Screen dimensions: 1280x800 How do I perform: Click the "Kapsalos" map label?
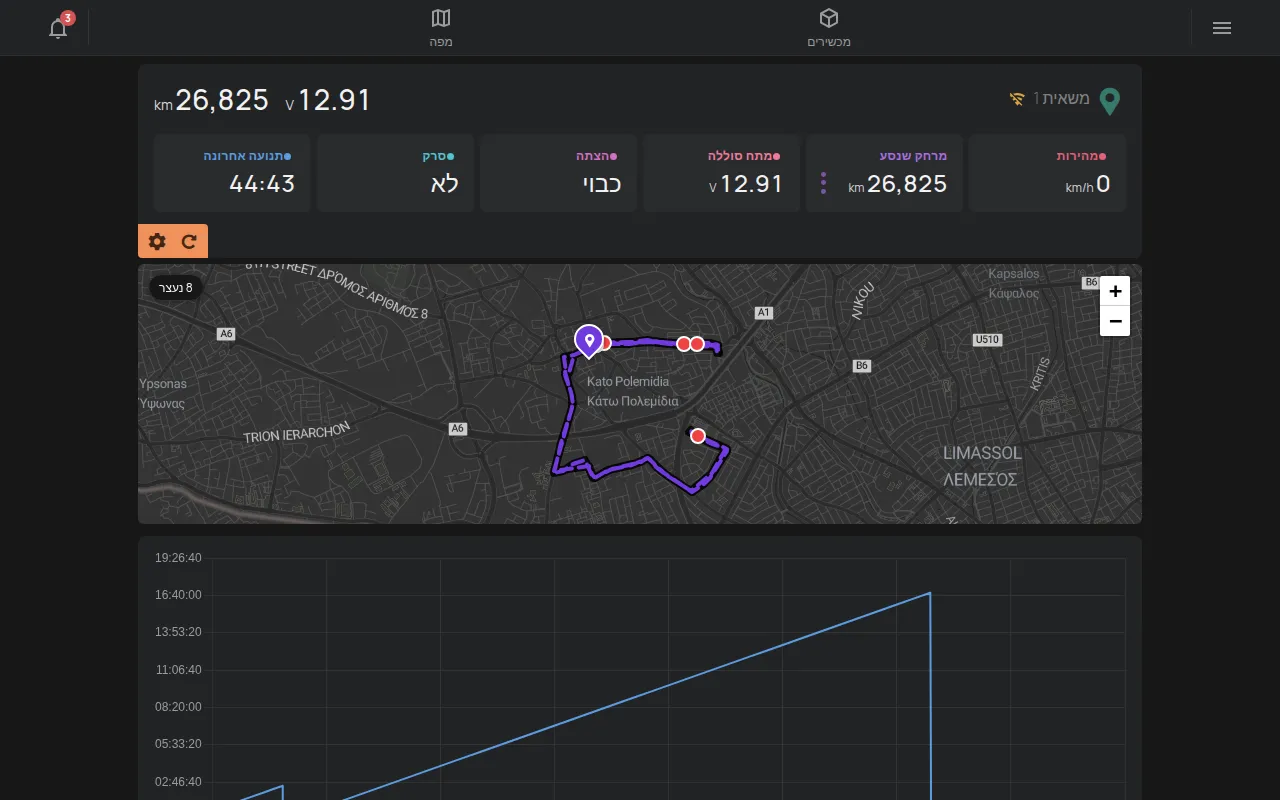[1014, 274]
